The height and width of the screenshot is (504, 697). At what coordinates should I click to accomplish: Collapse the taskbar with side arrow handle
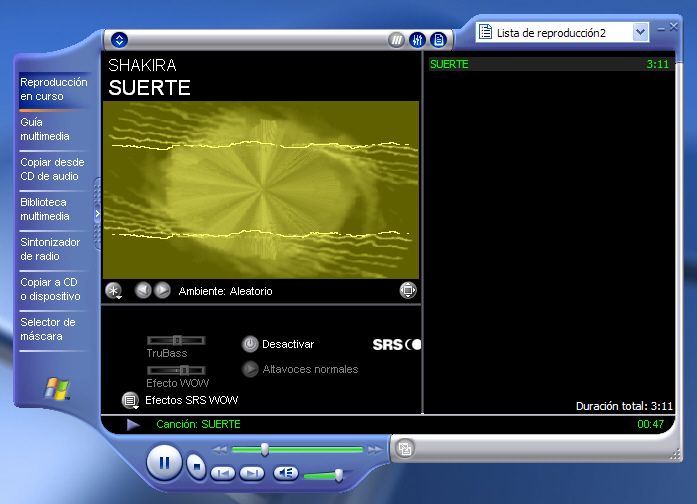pos(97,214)
